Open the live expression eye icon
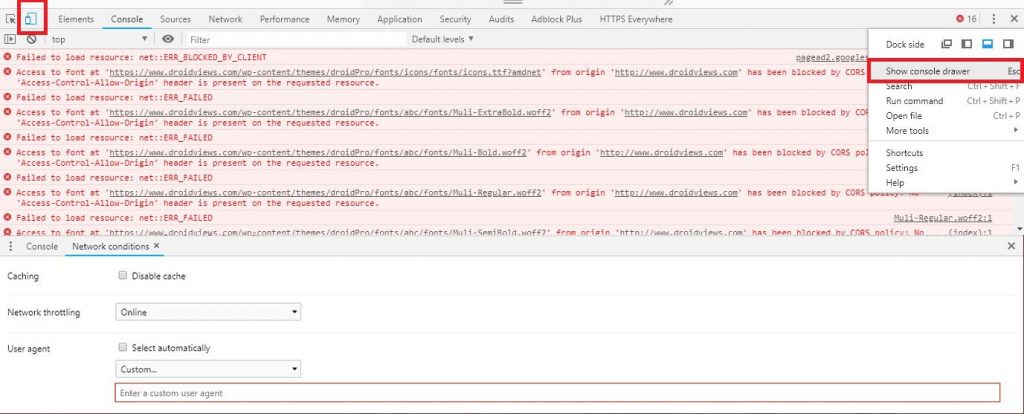This screenshot has width=1024, height=414. (x=168, y=39)
